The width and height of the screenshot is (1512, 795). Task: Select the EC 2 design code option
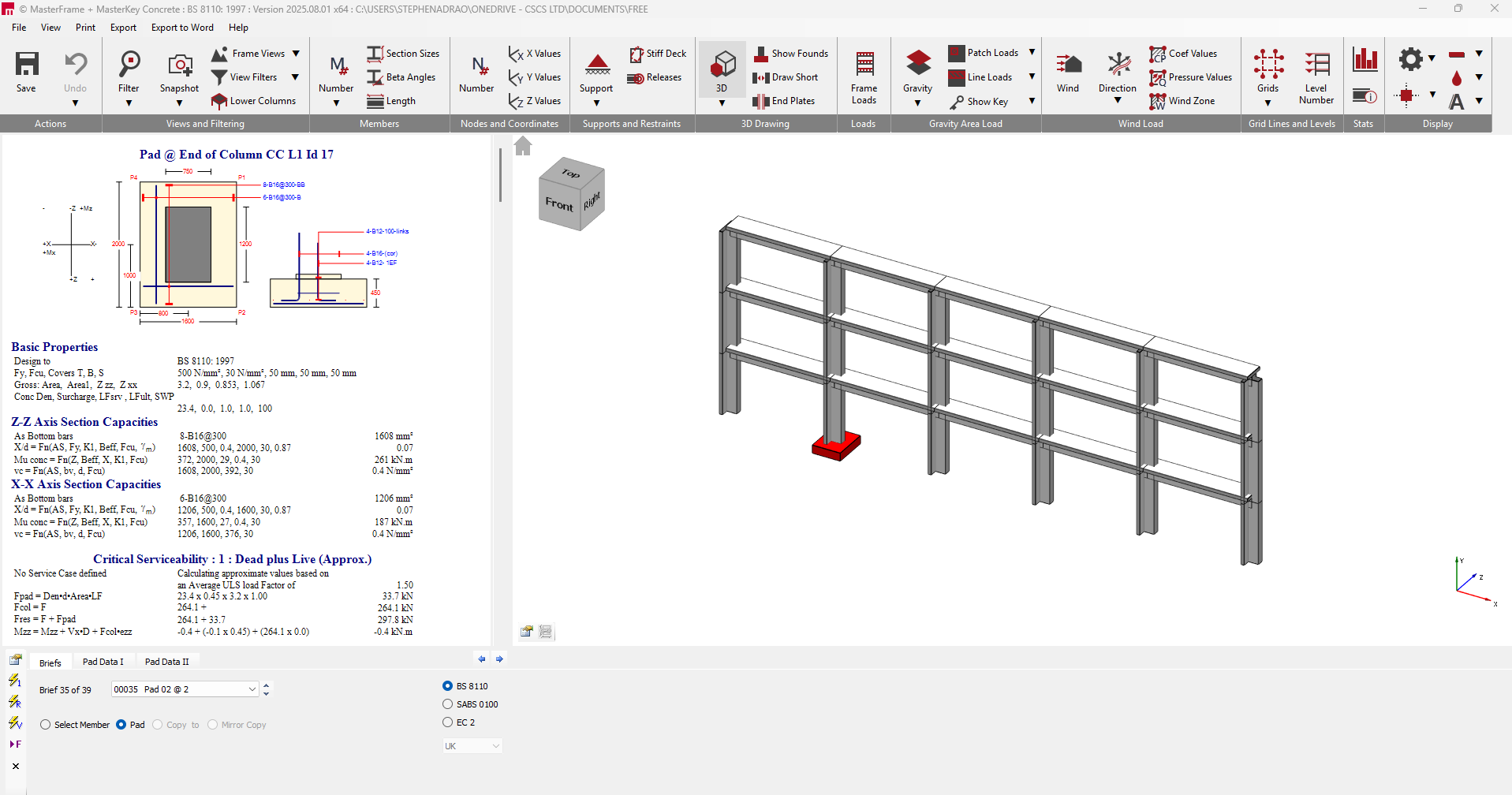(447, 722)
